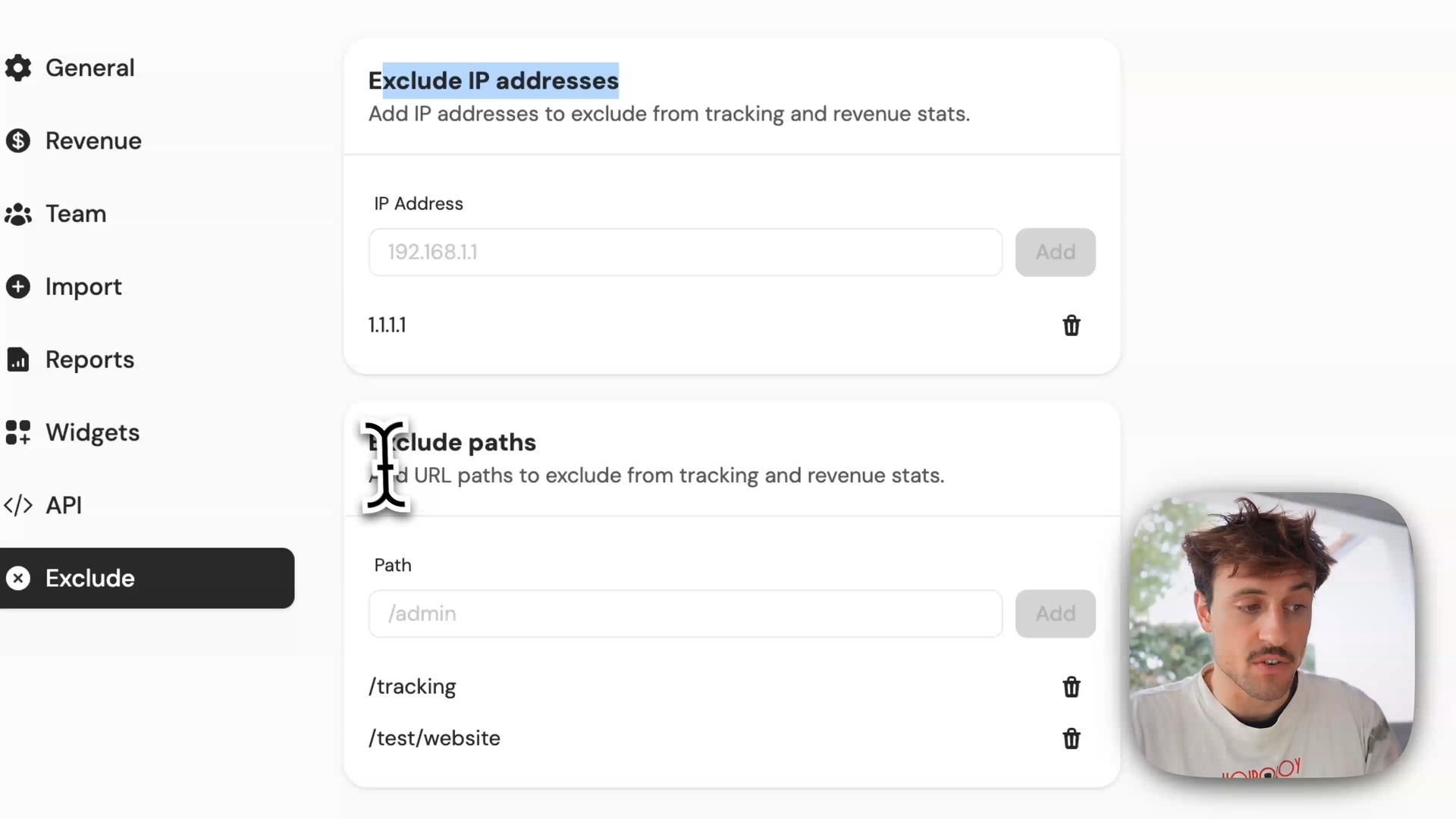Click the webcam video thumbnail

(x=1271, y=635)
